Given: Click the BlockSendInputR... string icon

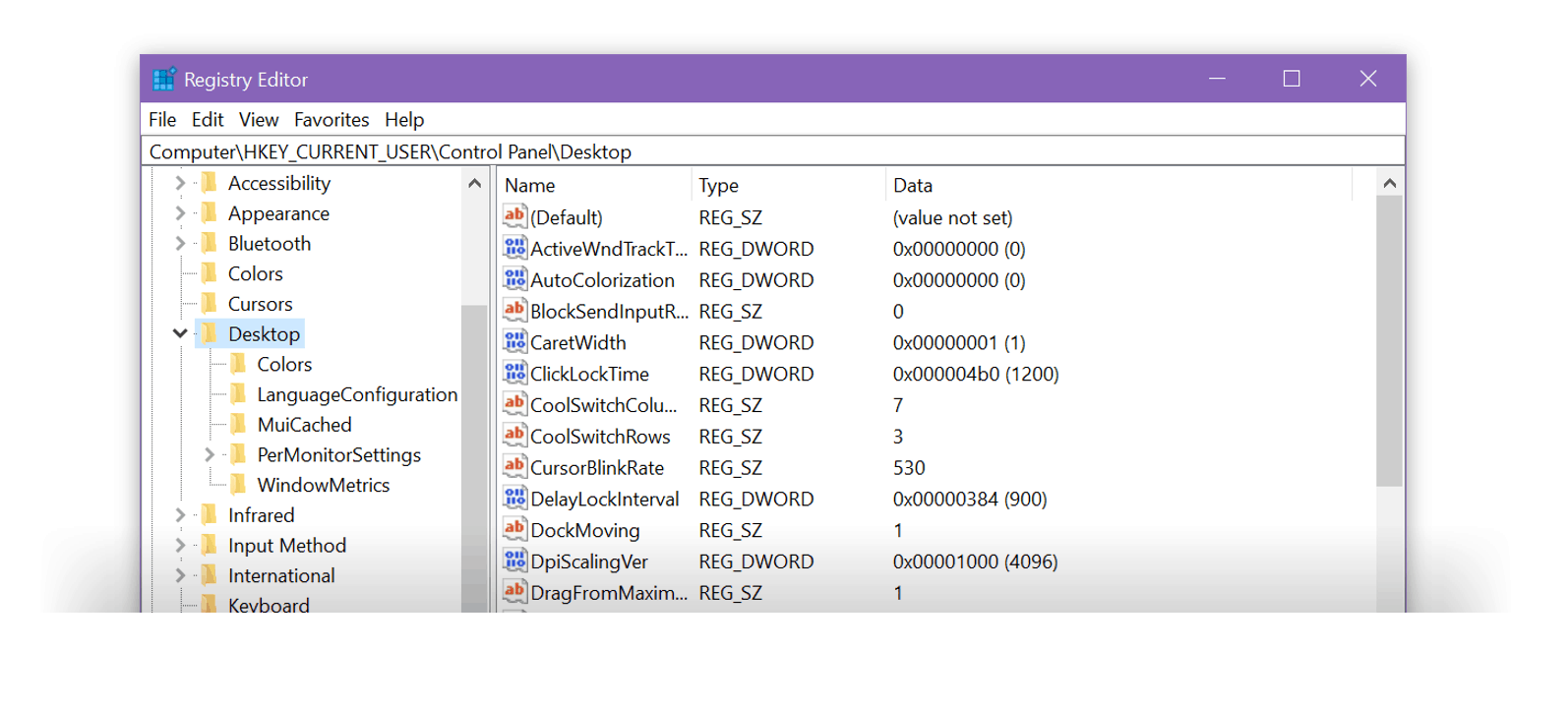Looking at the screenshot, I should [x=514, y=311].
